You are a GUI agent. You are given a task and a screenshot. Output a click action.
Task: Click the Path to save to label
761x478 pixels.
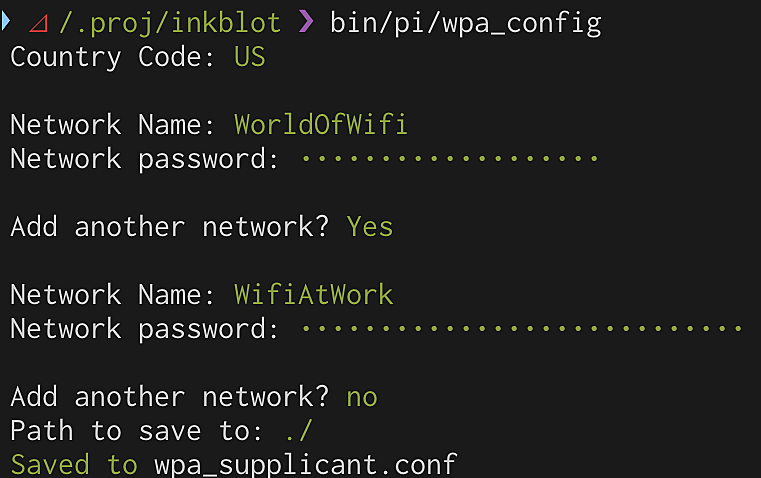tap(136, 431)
